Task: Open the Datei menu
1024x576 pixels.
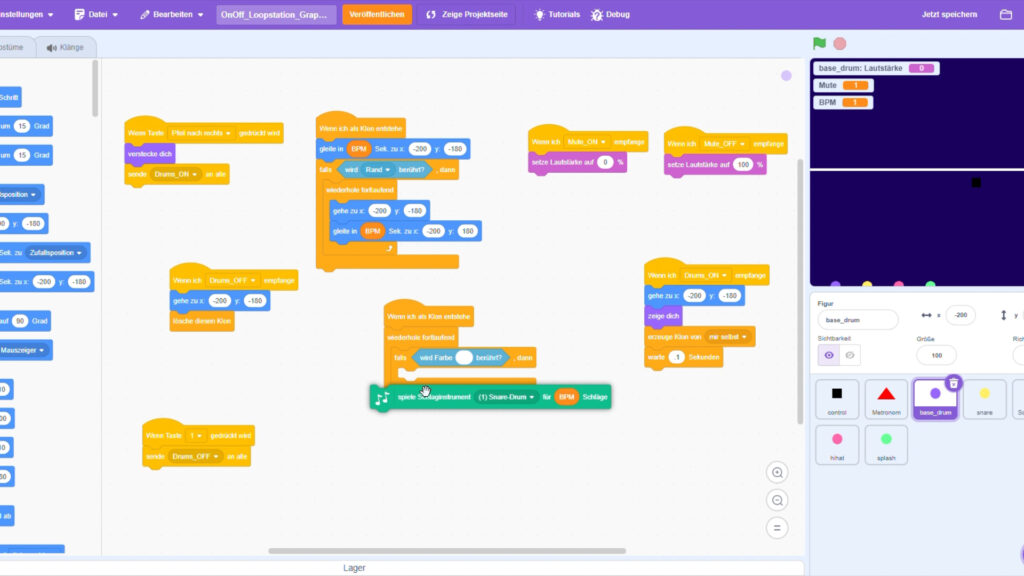Action: [x=96, y=15]
